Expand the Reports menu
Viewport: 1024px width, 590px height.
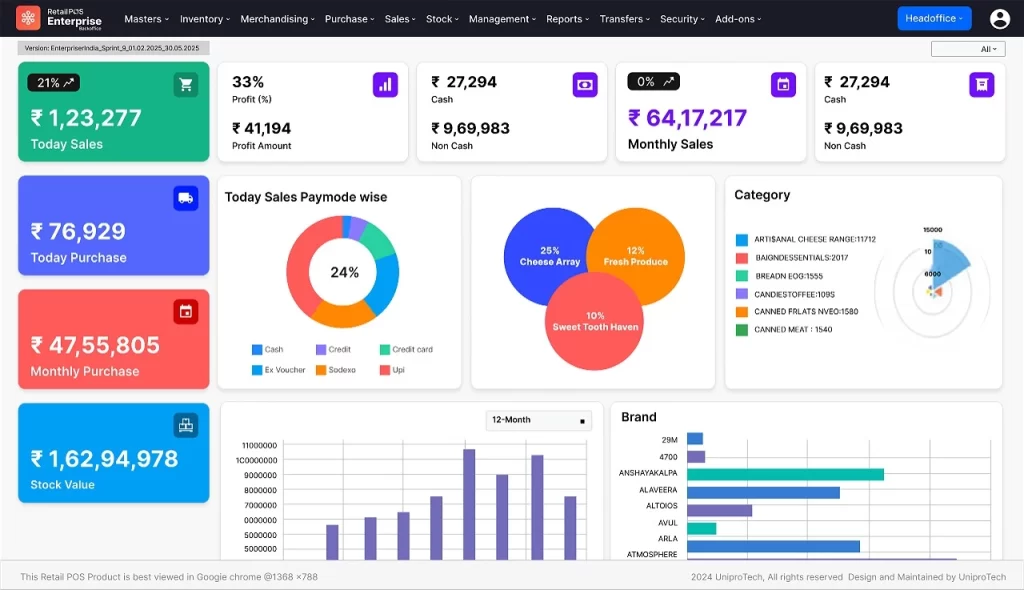567,18
